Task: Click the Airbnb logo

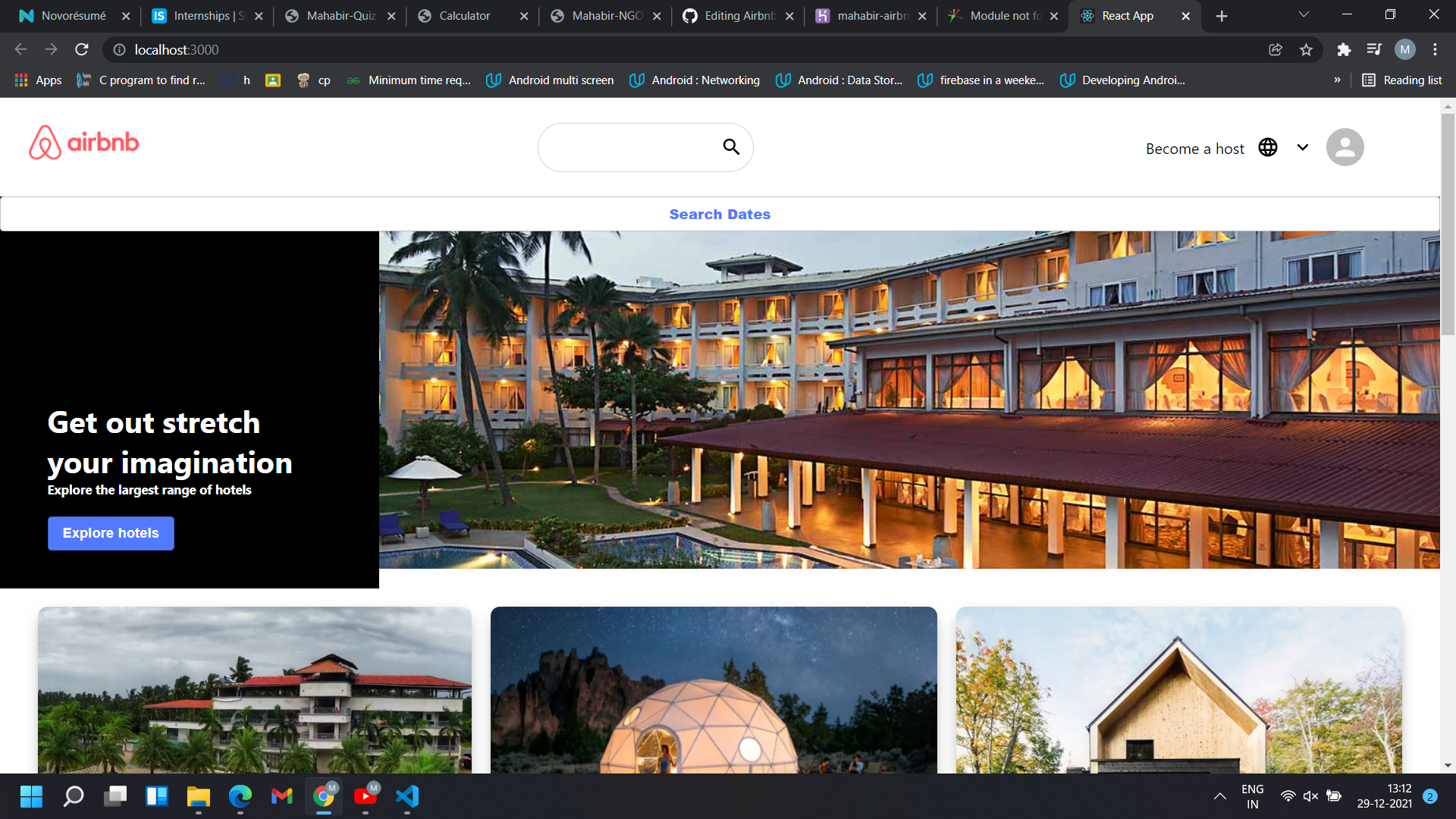Action: 84,143
